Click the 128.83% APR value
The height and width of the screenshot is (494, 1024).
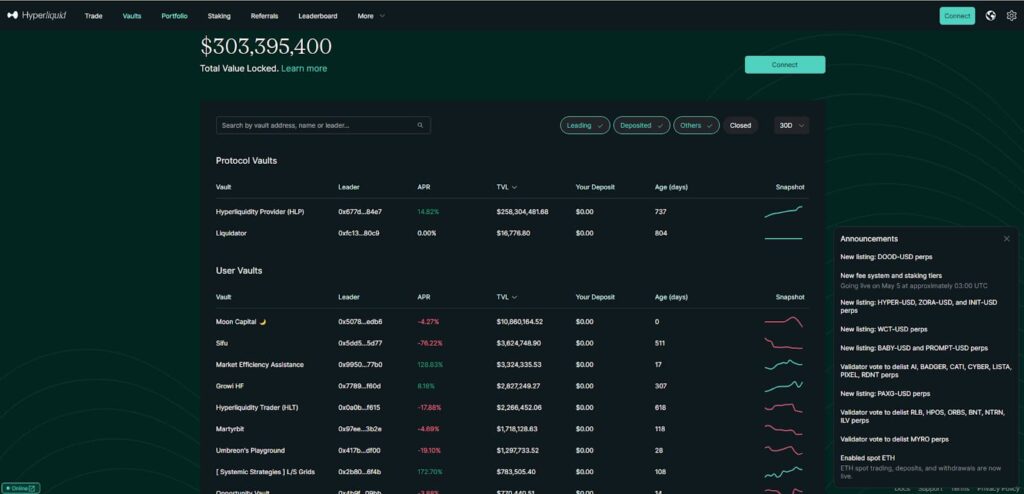[430, 365]
